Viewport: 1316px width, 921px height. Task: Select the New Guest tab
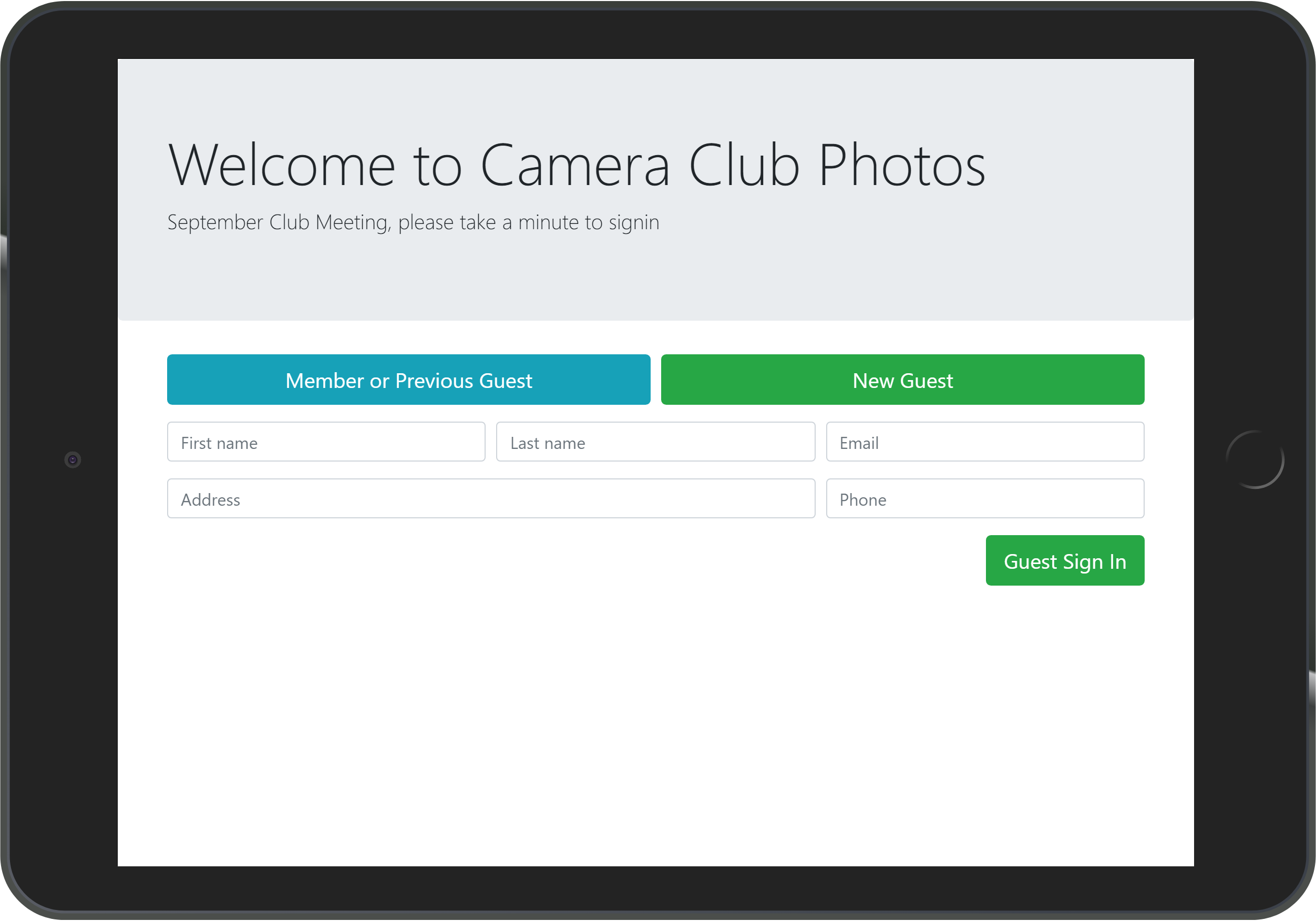pyautogui.click(x=902, y=380)
